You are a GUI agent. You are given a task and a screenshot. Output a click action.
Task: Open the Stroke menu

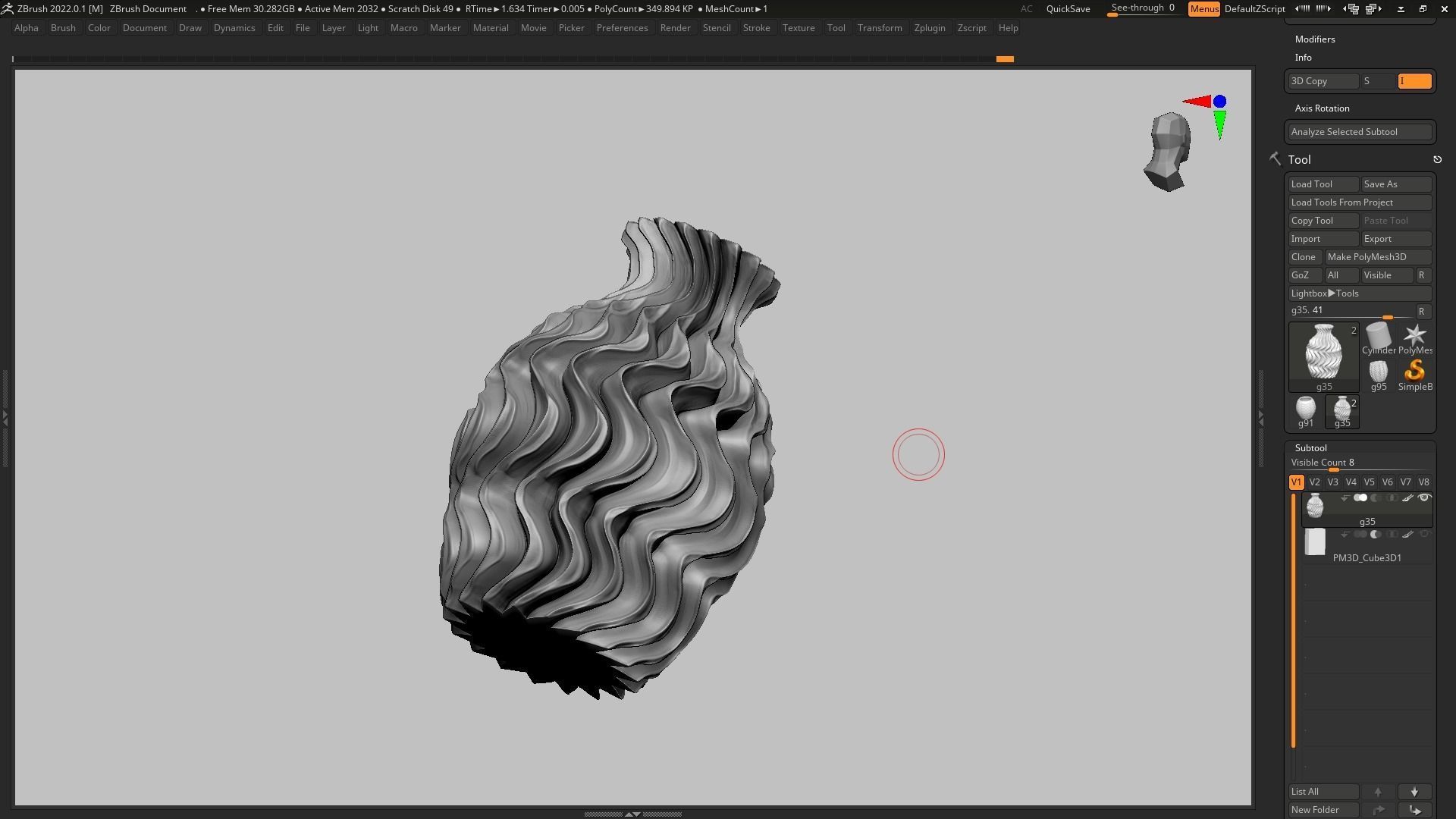tap(755, 28)
